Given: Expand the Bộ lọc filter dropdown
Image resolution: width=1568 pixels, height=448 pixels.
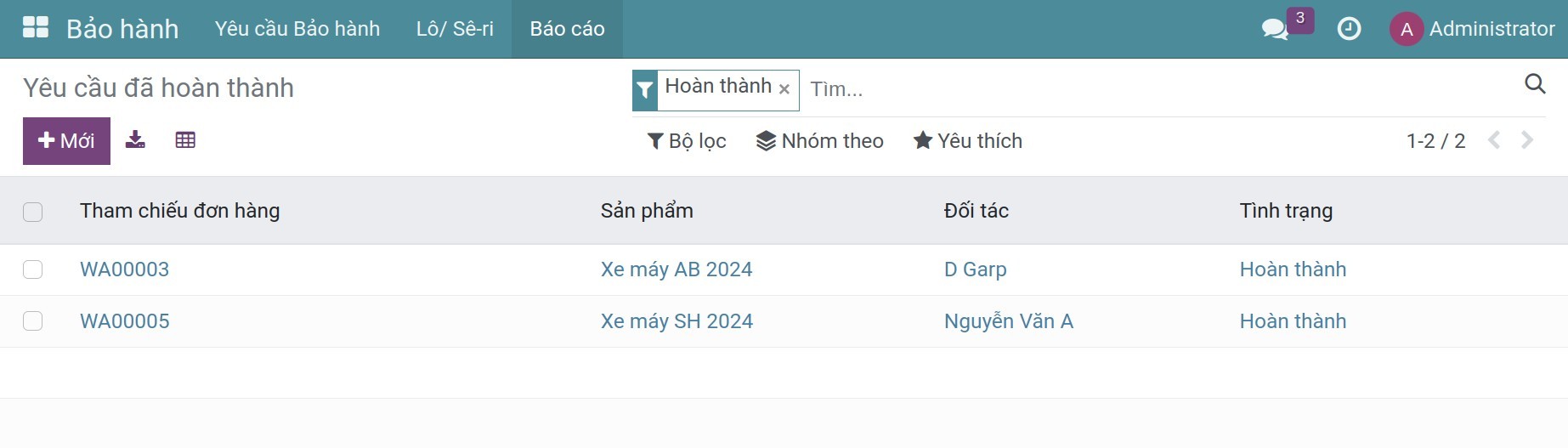Looking at the screenshot, I should (x=687, y=141).
